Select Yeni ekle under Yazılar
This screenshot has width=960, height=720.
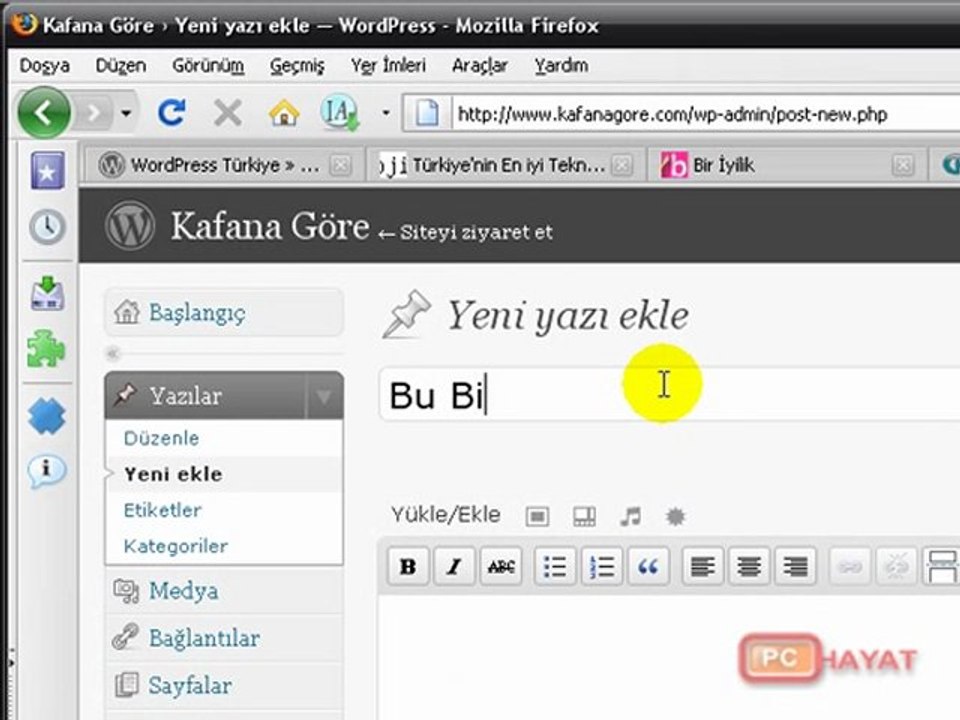(173, 474)
